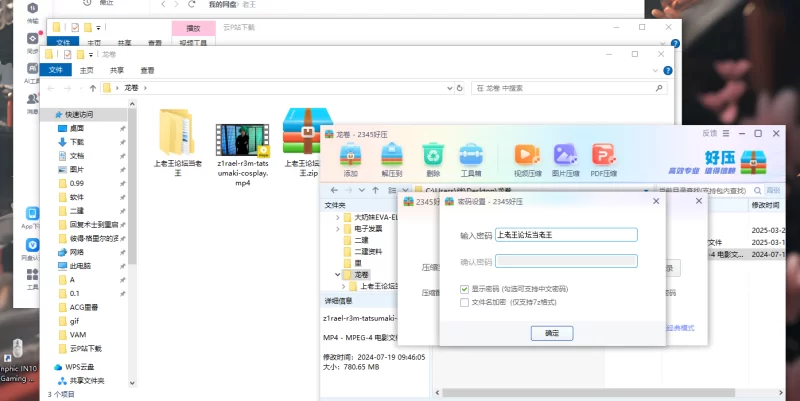Click the up-directory arrow in 好压 navigation bar

pos(376,190)
